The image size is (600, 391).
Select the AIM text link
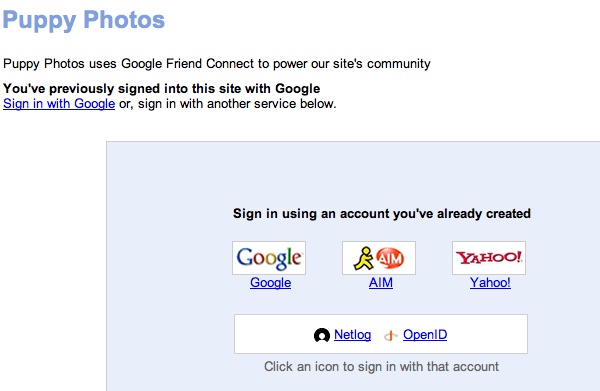point(381,282)
